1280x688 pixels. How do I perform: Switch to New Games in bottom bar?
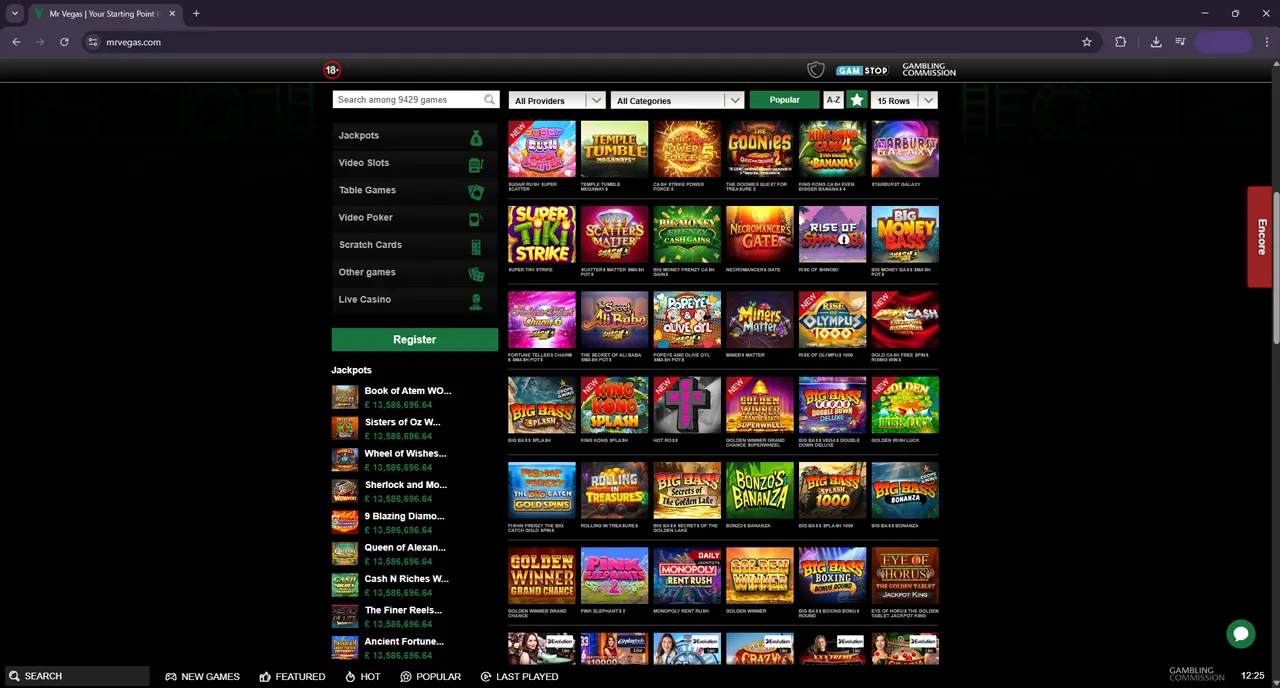203,677
